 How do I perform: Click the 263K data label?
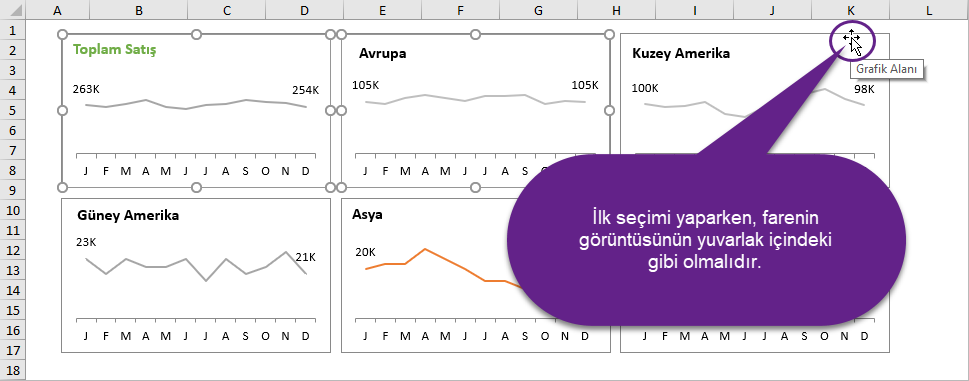[86, 89]
